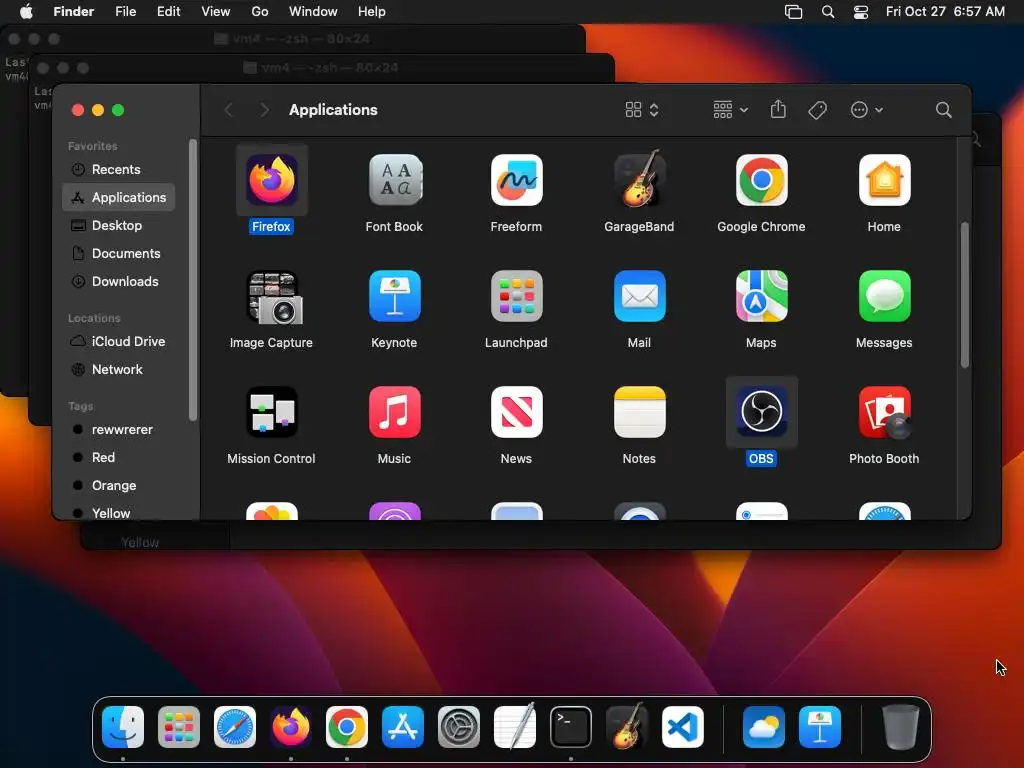This screenshot has width=1024, height=768.
Task: Open the Finder menu in menu bar
Action: pyautogui.click(x=74, y=11)
